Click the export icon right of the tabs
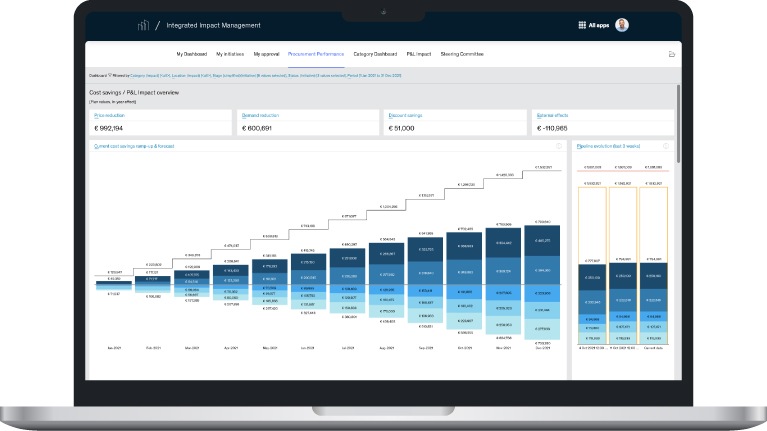 (x=672, y=54)
